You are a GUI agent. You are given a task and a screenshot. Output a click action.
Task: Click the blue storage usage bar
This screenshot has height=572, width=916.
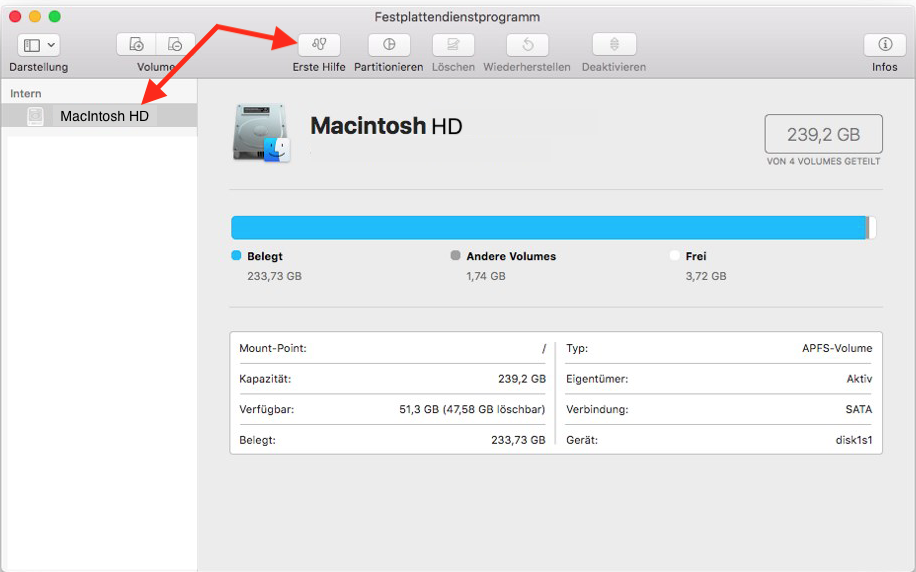click(548, 227)
